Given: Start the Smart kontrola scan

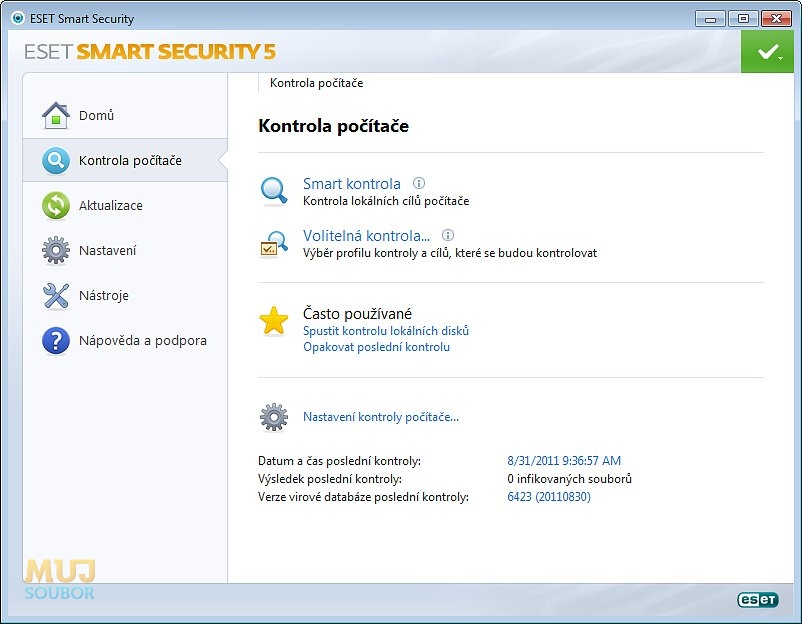Looking at the screenshot, I should (x=352, y=184).
